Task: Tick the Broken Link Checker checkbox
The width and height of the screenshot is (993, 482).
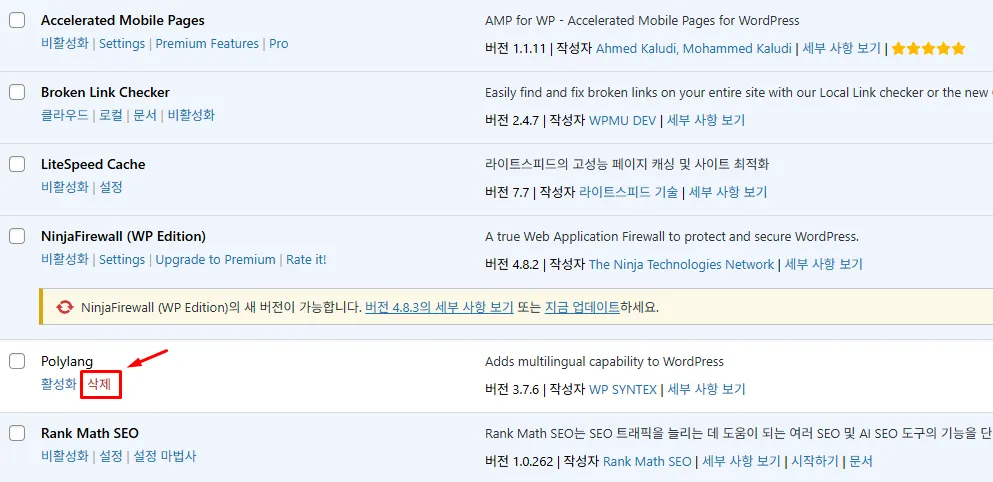Action: pos(17,92)
